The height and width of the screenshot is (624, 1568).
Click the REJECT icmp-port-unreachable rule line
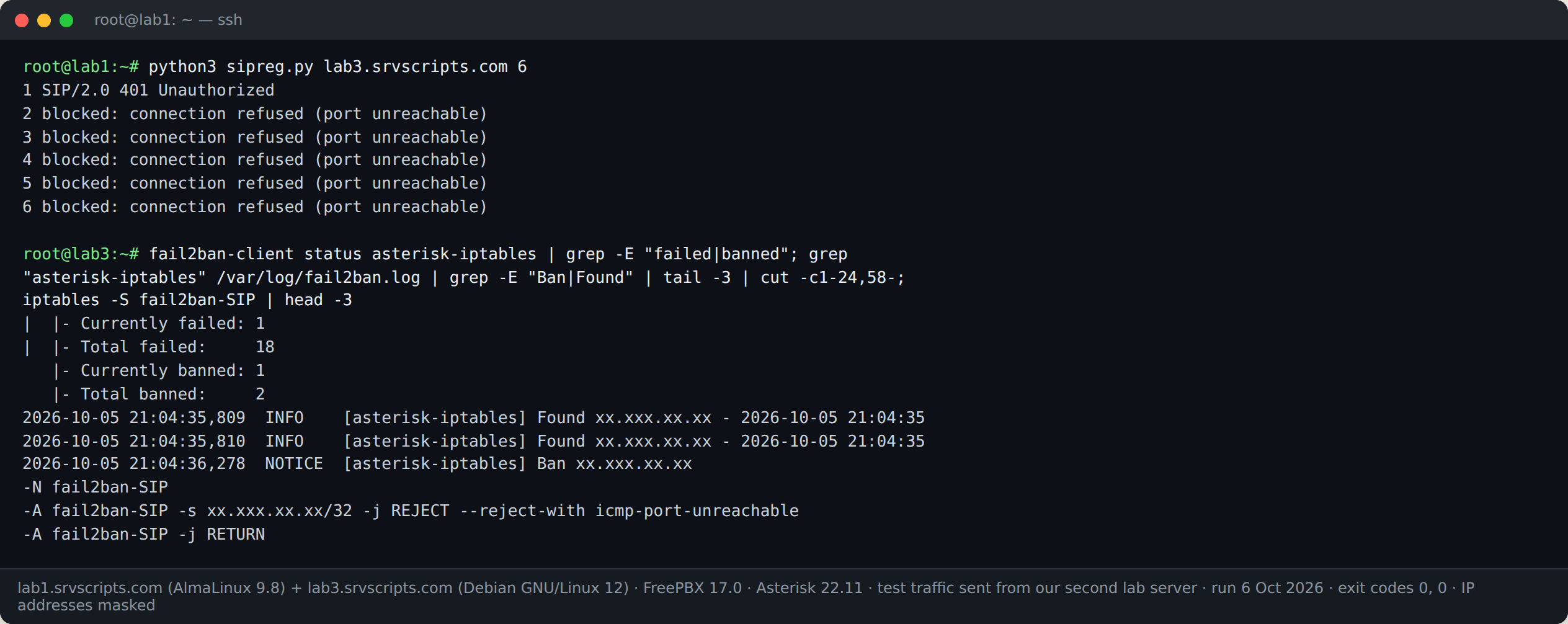tap(411, 511)
